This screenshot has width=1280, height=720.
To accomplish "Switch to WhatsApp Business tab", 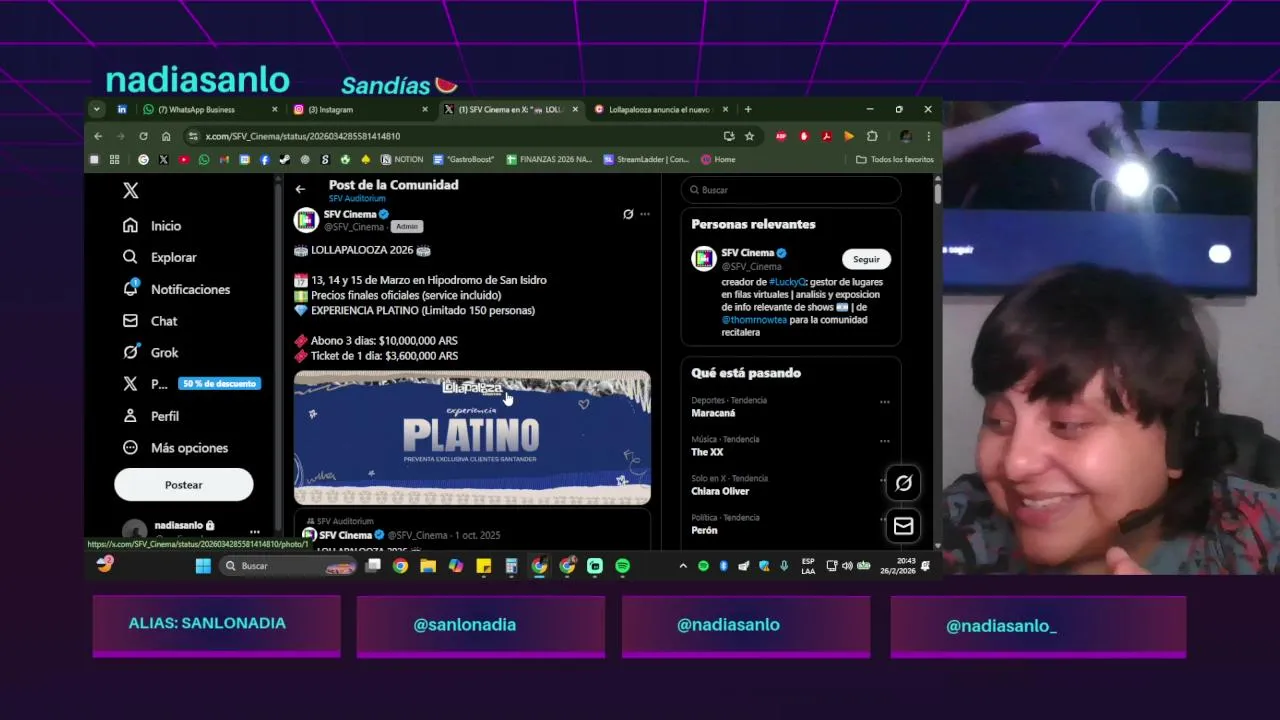I will pos(211,109).
